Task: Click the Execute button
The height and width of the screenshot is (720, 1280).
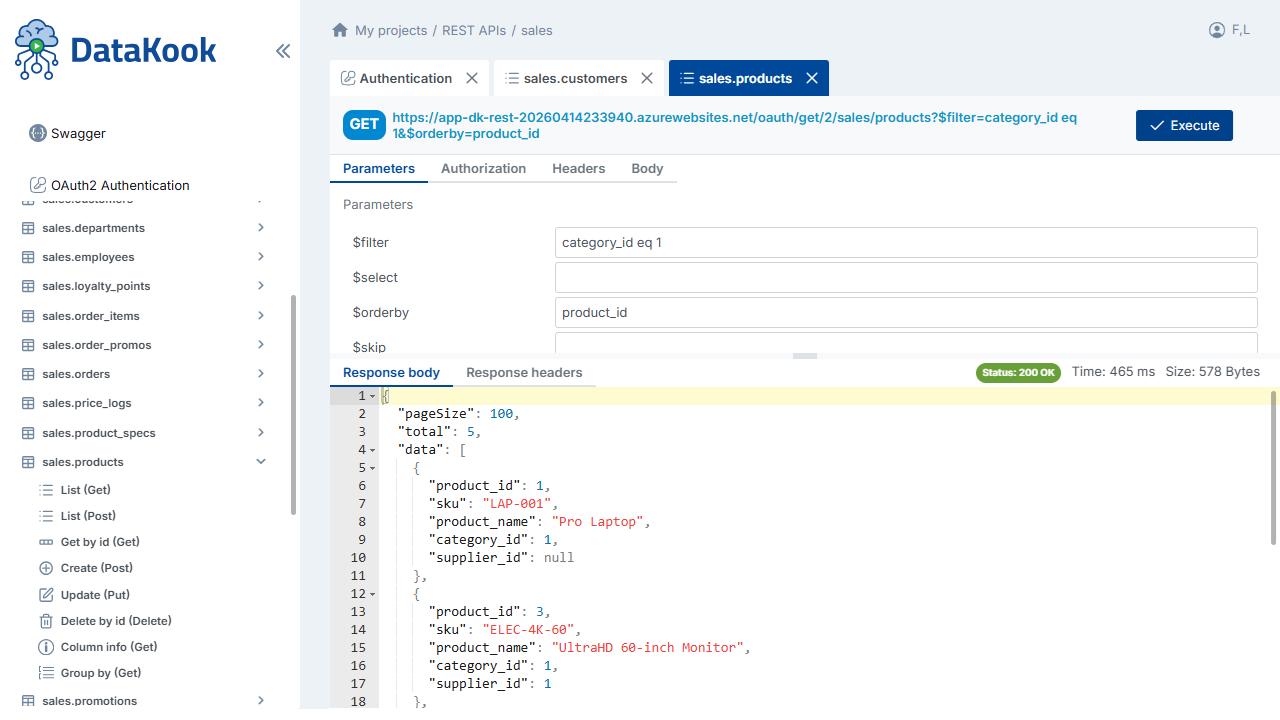Action: tap(1184, 125)
